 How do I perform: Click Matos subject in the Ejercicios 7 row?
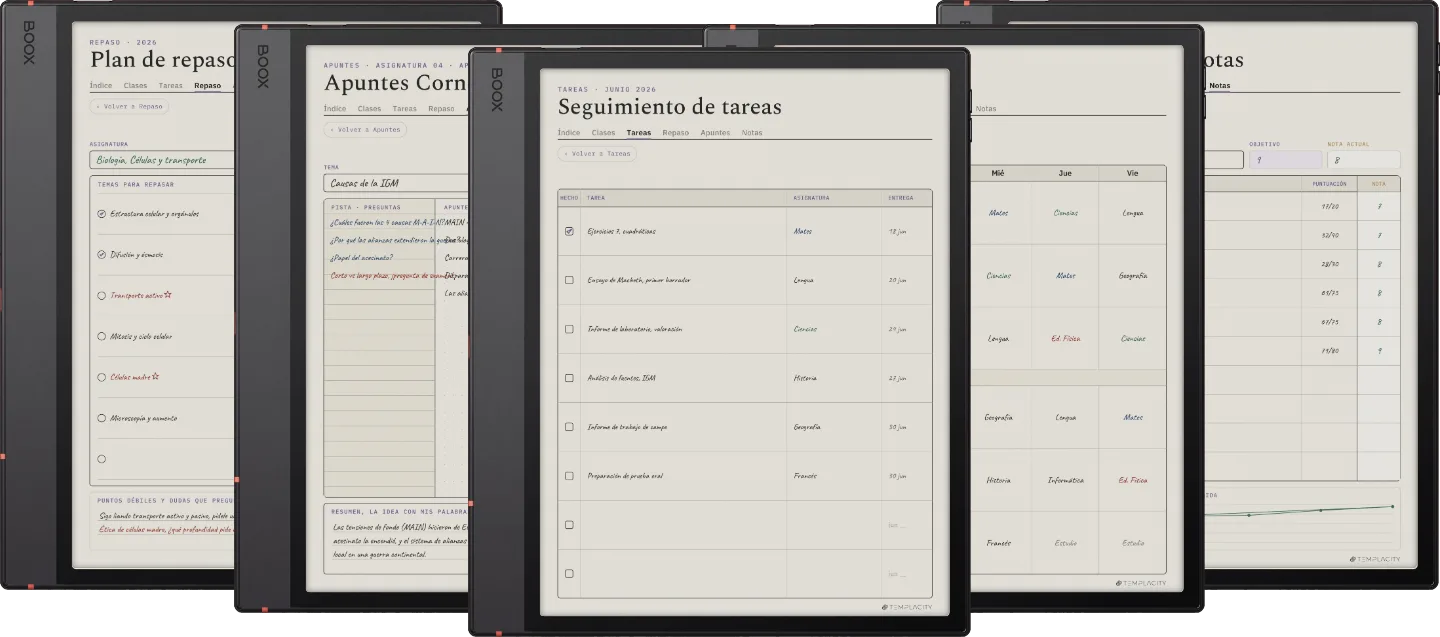802,231
